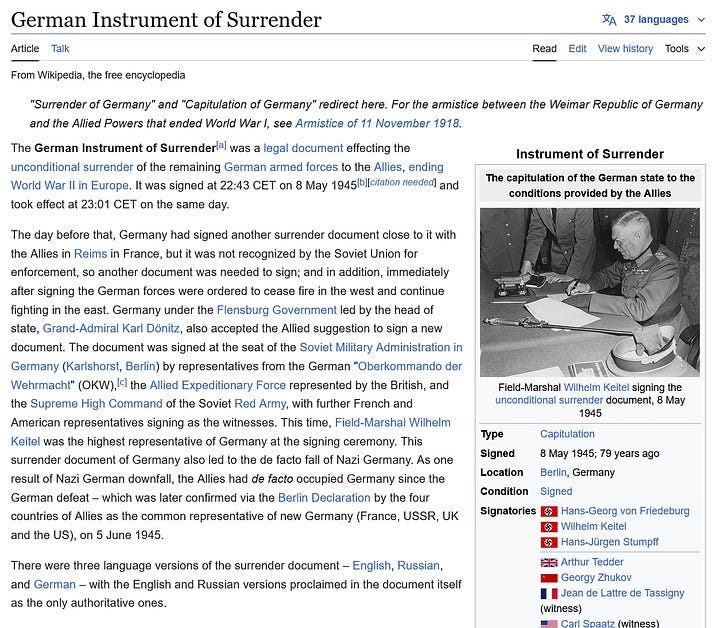Open unconditional surrender link in photo caption
The width and height of the screenshot is (720, 628).
(x=549, y=400)
